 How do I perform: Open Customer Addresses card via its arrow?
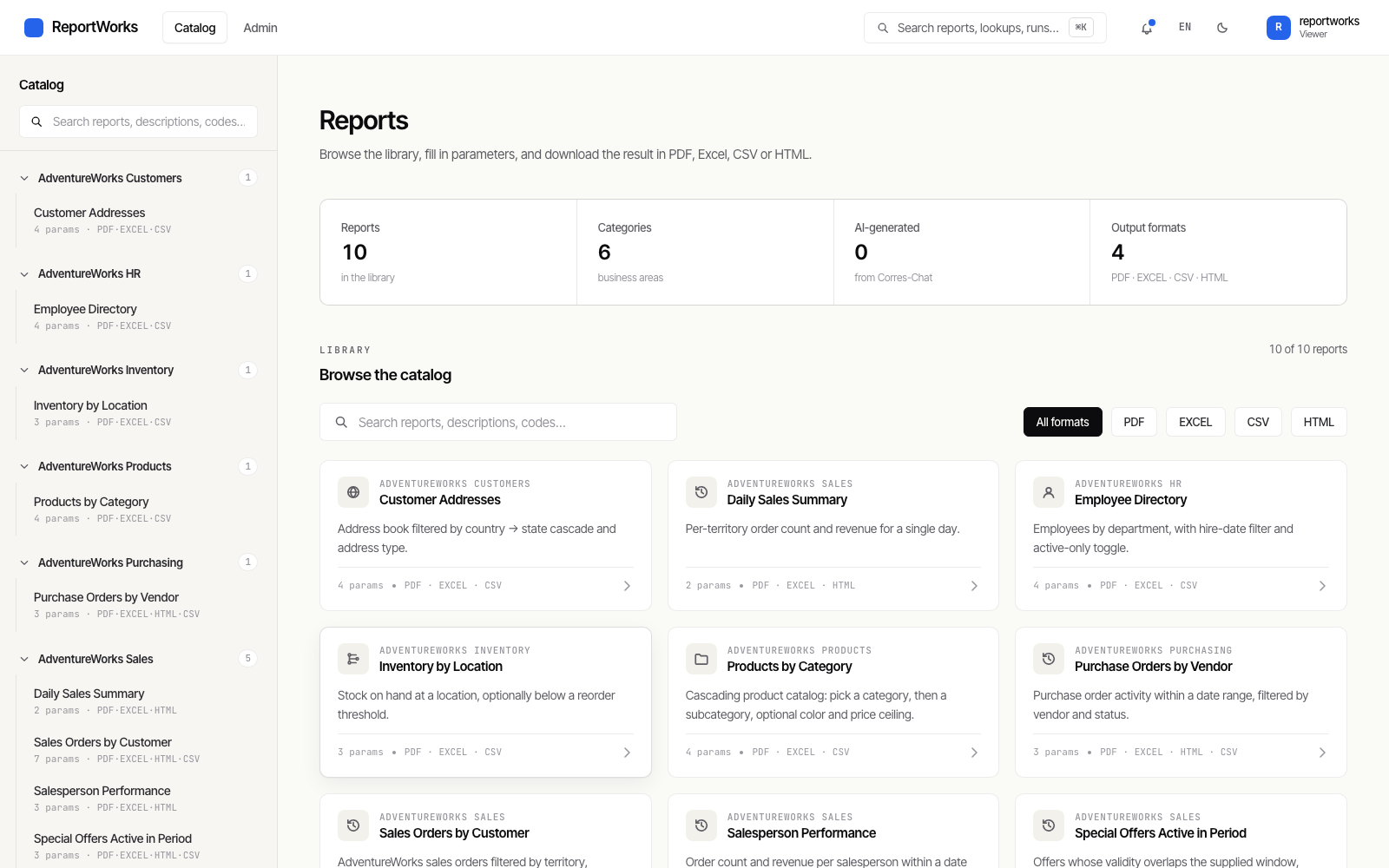(x=627, y=586)
